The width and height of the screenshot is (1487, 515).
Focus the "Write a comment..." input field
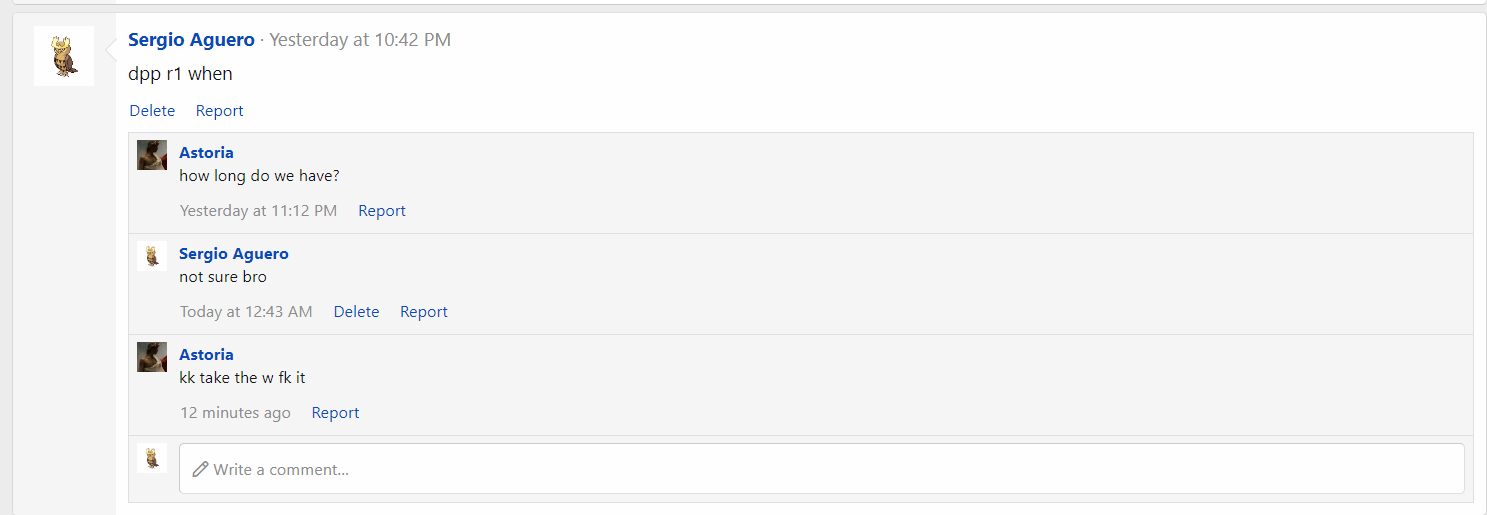click(820, 469)
